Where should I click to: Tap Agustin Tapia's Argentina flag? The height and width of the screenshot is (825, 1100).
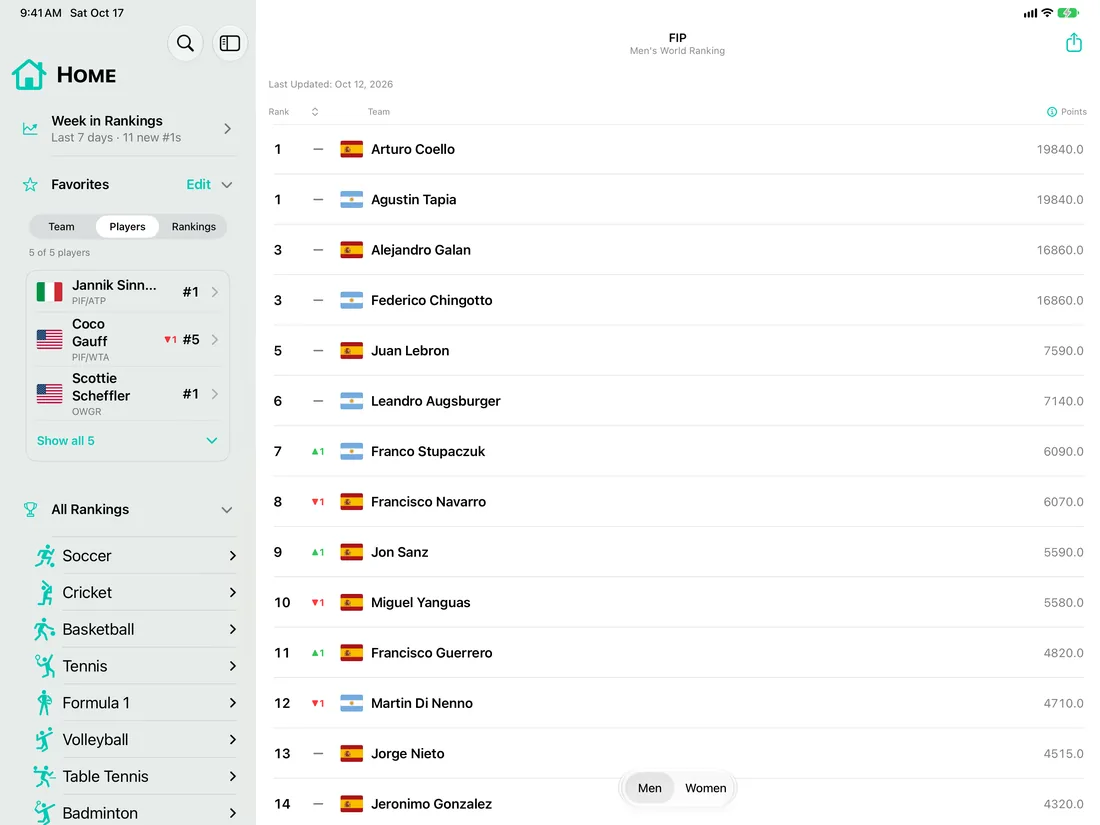pyautogui.click(x=351, y=200)
